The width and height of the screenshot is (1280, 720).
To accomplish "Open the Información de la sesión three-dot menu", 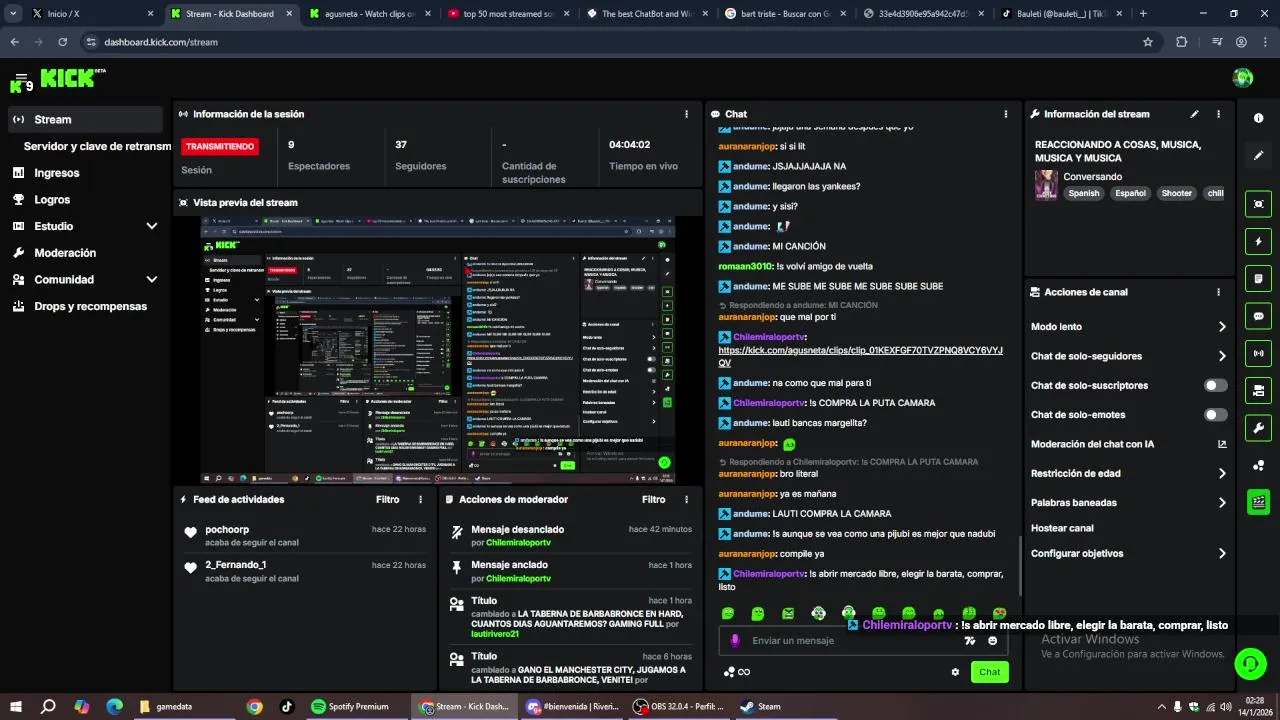I will pyautogui.click(x=686, y=114).
